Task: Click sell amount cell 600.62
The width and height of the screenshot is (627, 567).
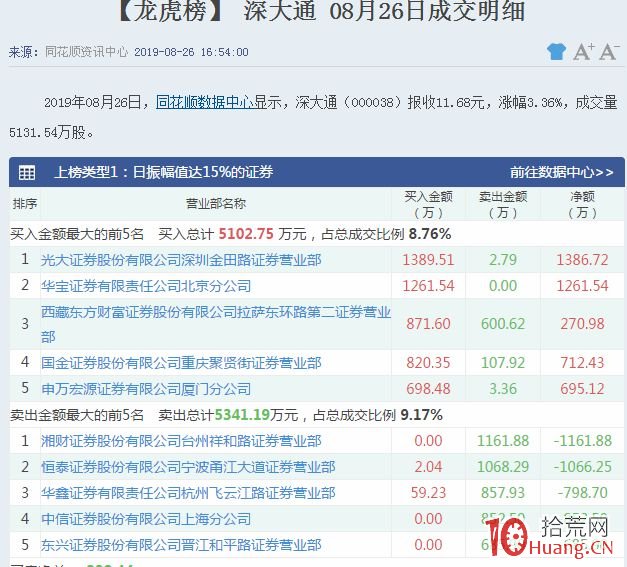Action: point(503,324)
